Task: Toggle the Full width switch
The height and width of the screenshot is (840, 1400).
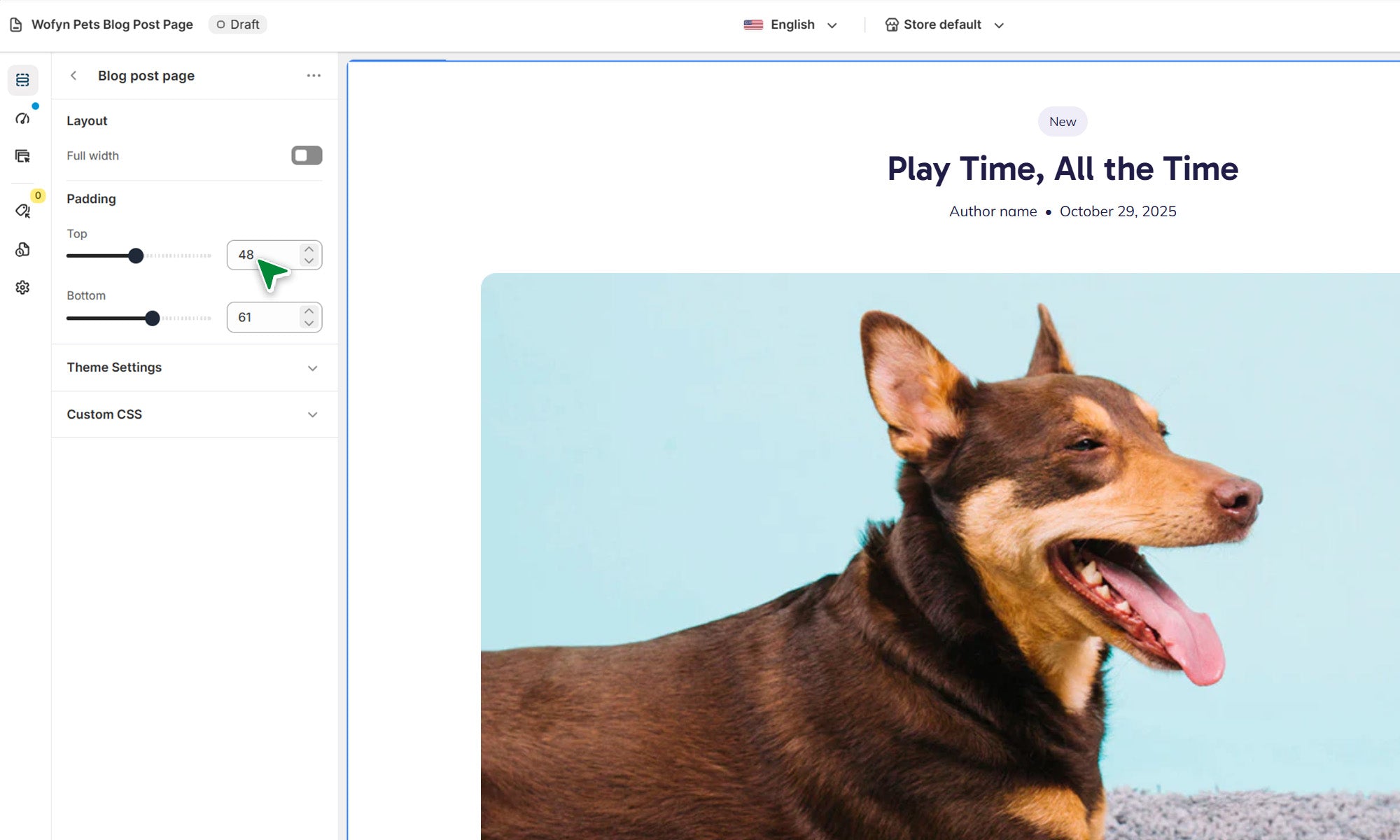Action: [307, 155]
